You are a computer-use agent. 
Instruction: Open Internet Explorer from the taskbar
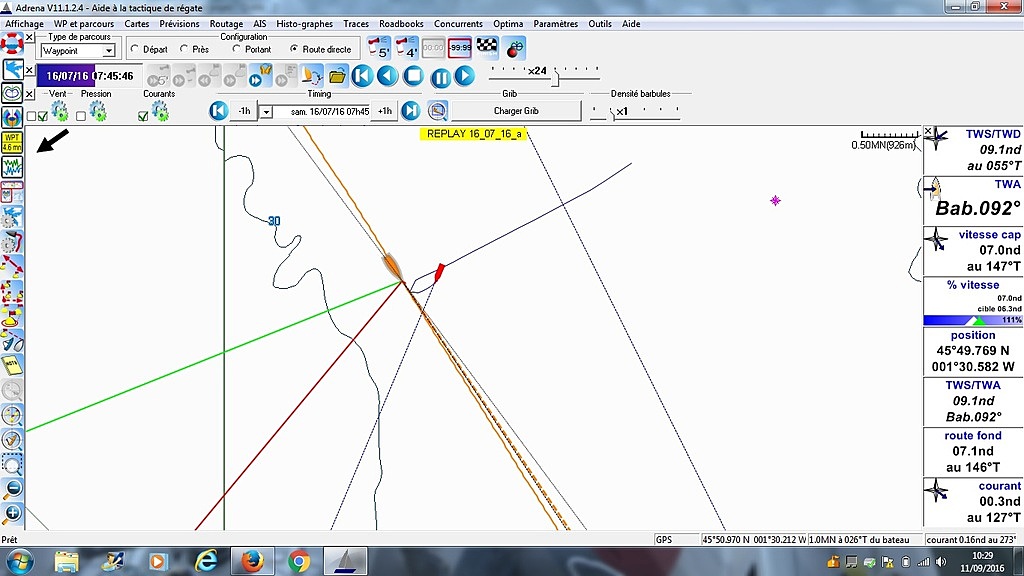pos(205,562)
